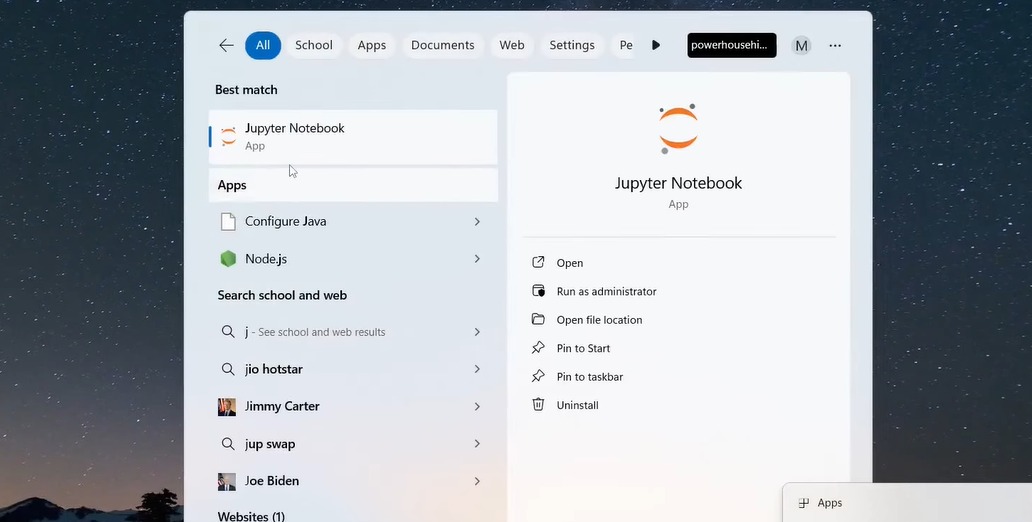Switch to the Apps filter tab
The height and width of the screenshot is (522, 1032).
pyautogui.click(x=372, y=45)
